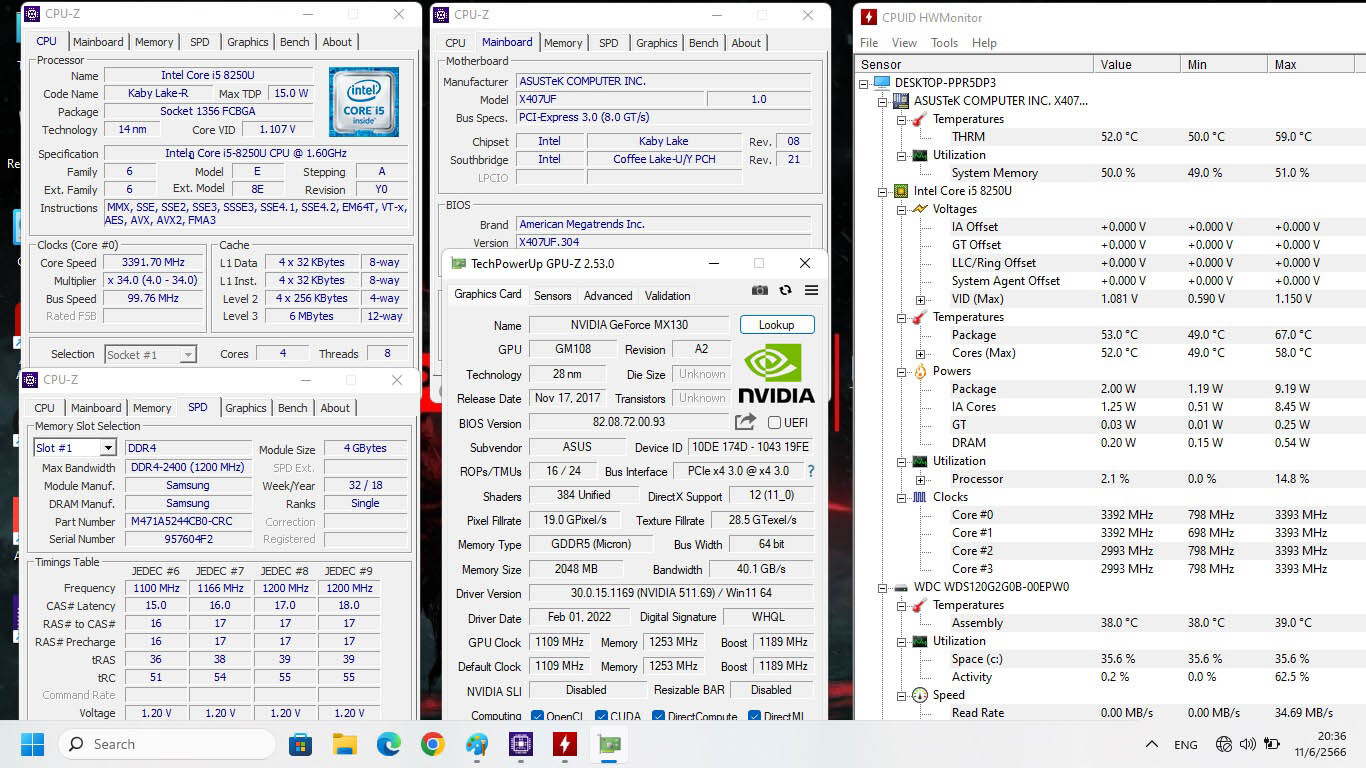The height and width of the screenshot is (768, 1366).
Task: Open Memory tab in CPU-Z Motherboard window
Action: [x=563, y=43]
